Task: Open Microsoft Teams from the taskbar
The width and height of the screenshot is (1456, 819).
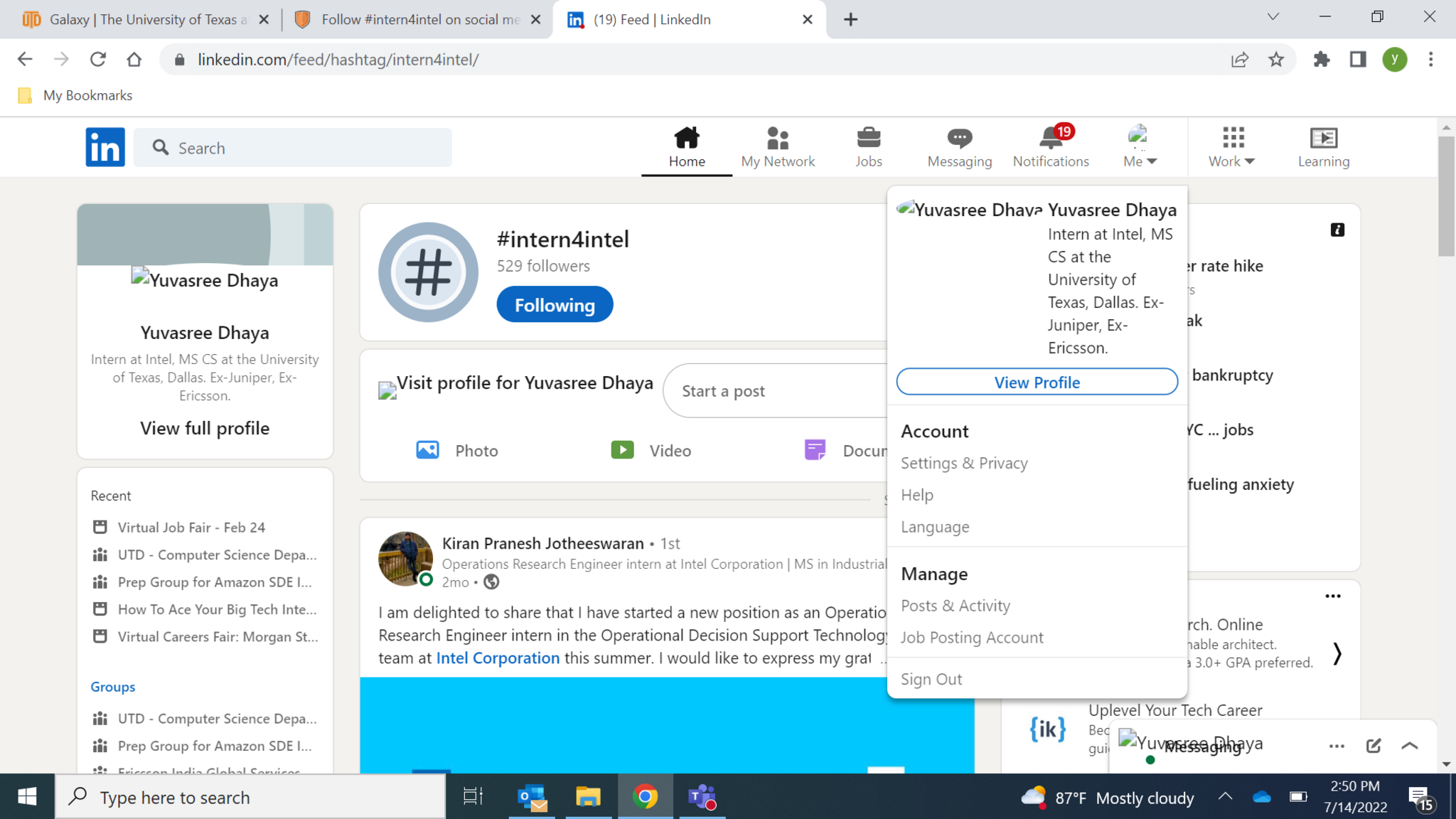Action: (x=702, y=797)
